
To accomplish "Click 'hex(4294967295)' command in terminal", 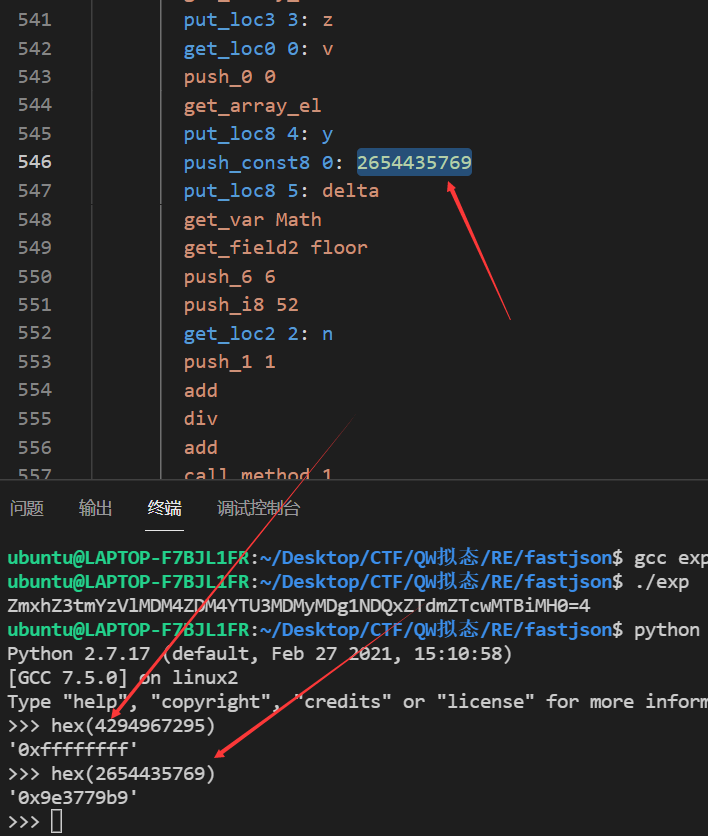I will coord(133,726).
